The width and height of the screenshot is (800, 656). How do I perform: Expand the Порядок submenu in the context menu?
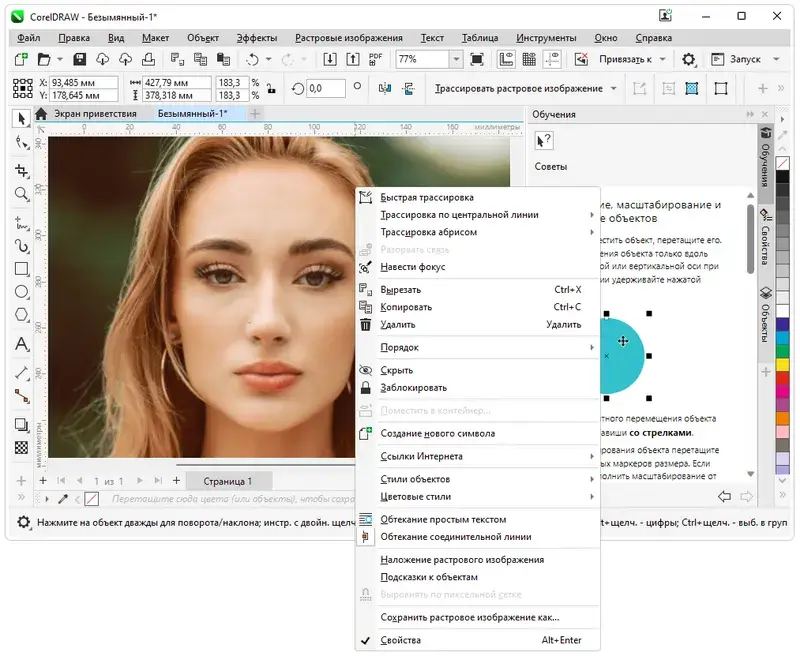click(418, 347)
